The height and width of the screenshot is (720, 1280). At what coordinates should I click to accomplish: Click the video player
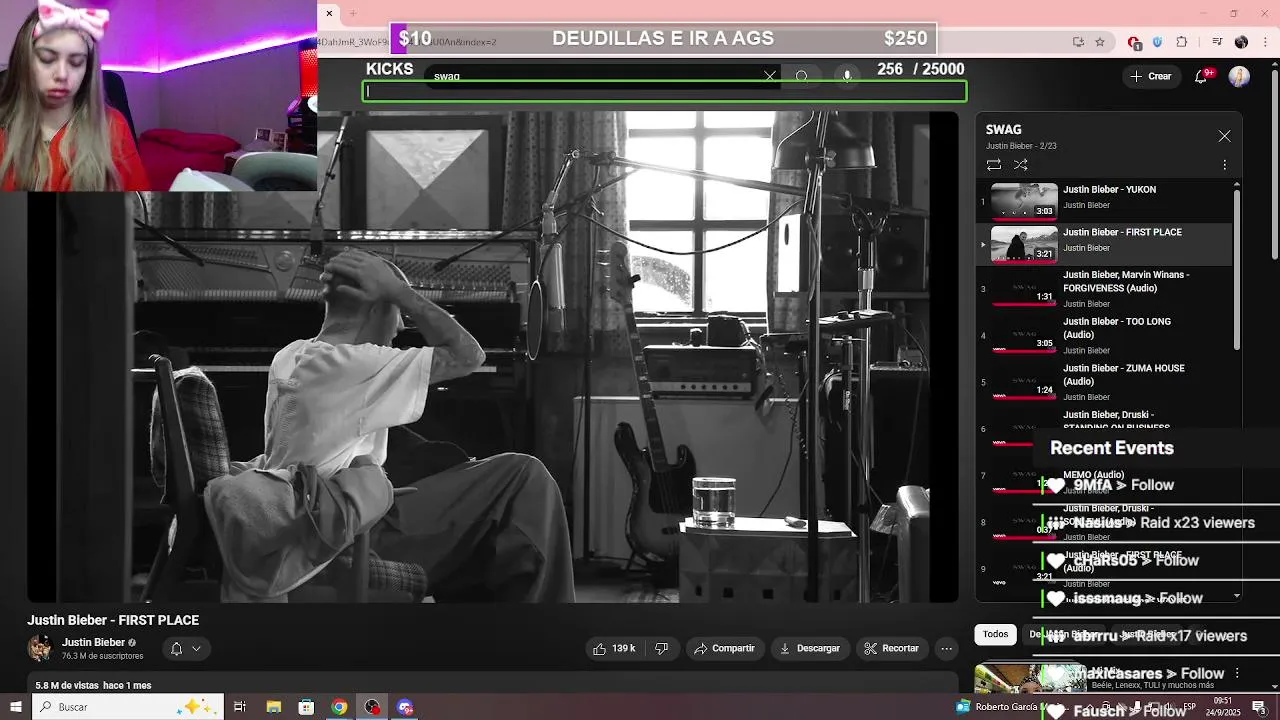492,356
